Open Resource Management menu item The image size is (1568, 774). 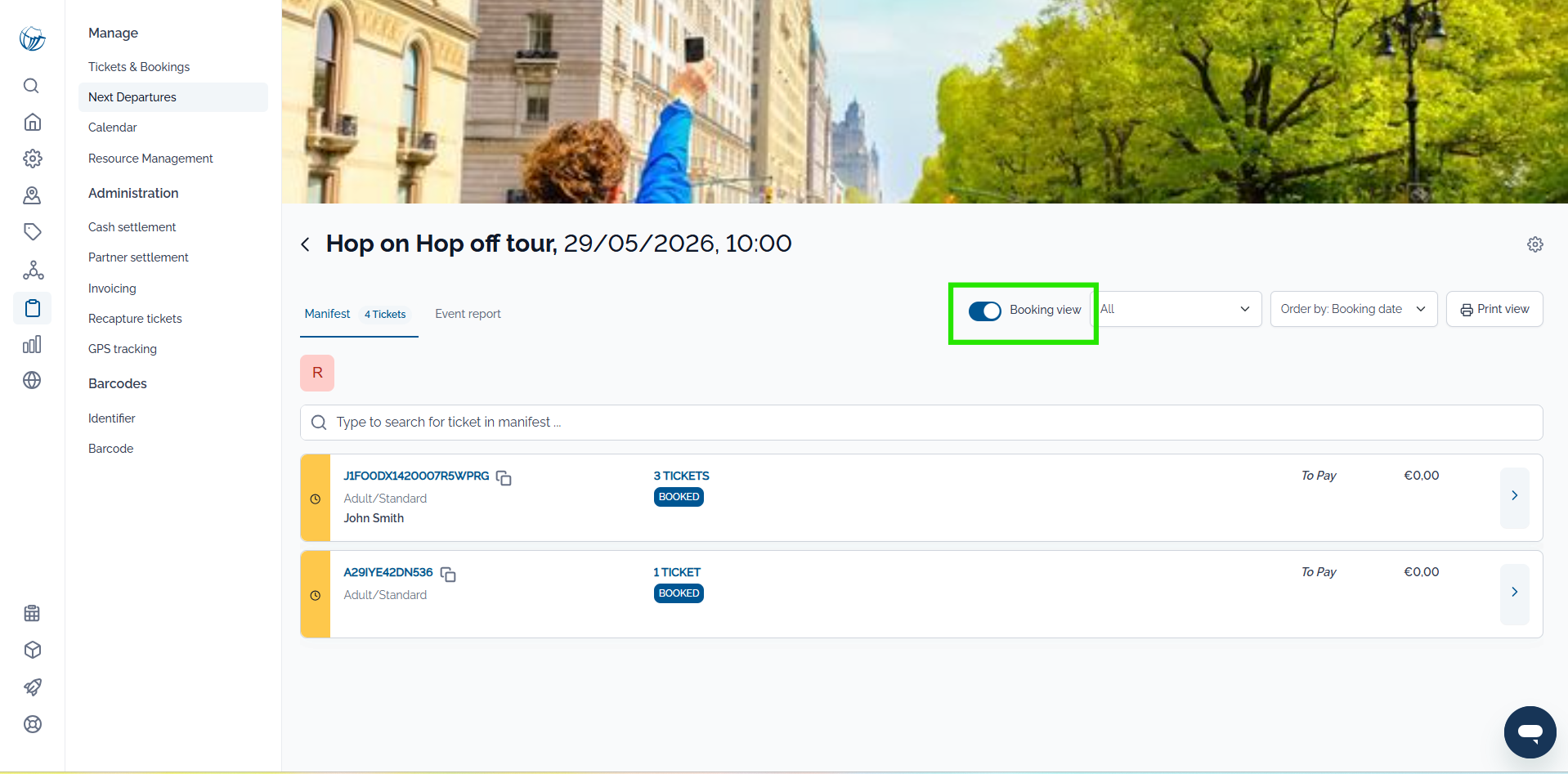coord(150,159)
